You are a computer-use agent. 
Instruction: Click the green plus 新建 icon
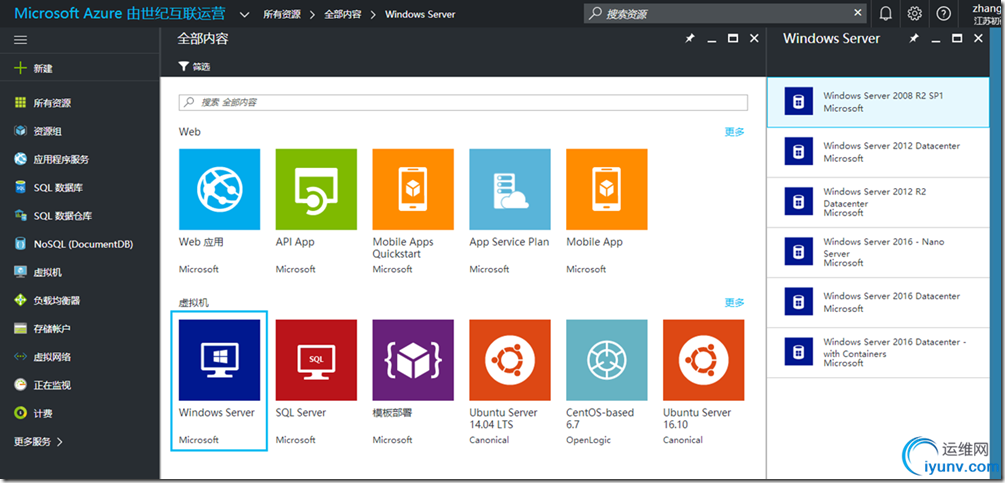pyautogui.click(x=21, y=68)
